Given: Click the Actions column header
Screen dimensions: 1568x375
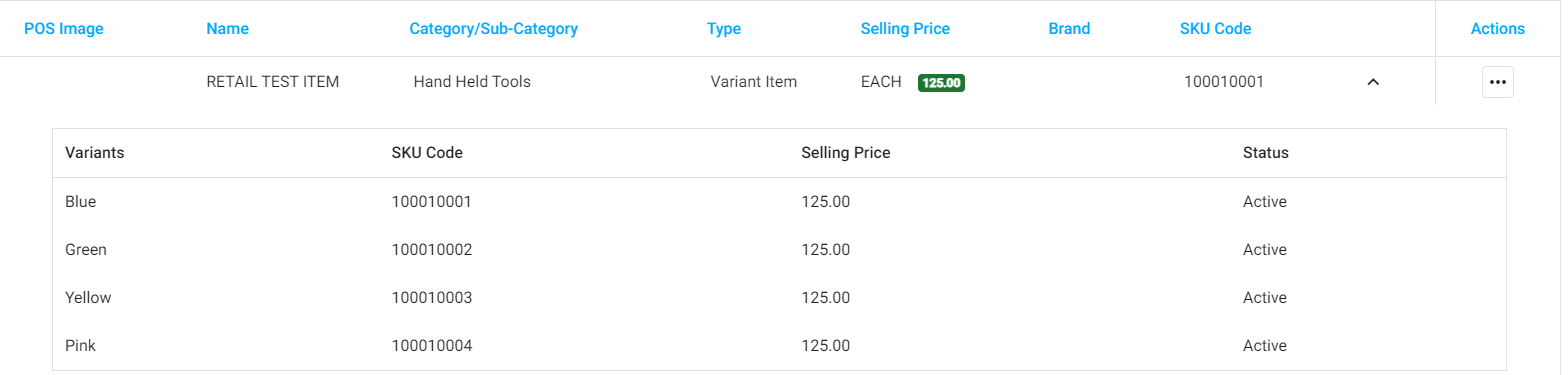Looking at the screenshot, I should (x=1497, y=29).
